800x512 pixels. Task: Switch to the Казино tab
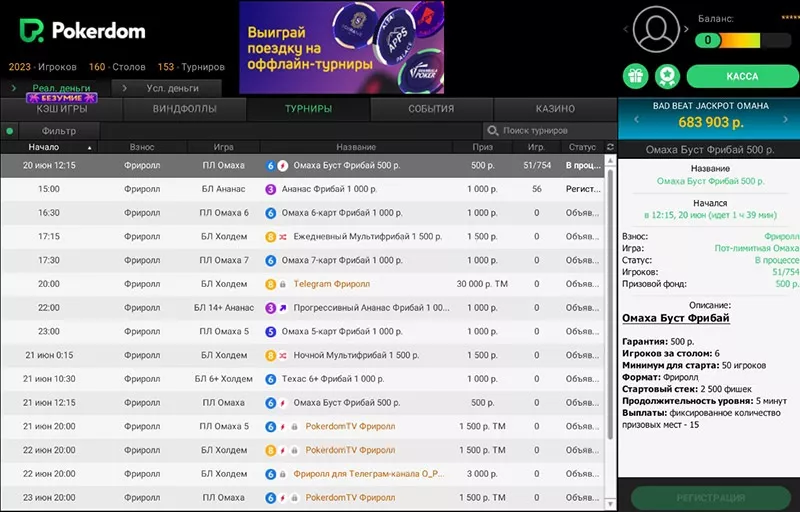click(555, 109)
